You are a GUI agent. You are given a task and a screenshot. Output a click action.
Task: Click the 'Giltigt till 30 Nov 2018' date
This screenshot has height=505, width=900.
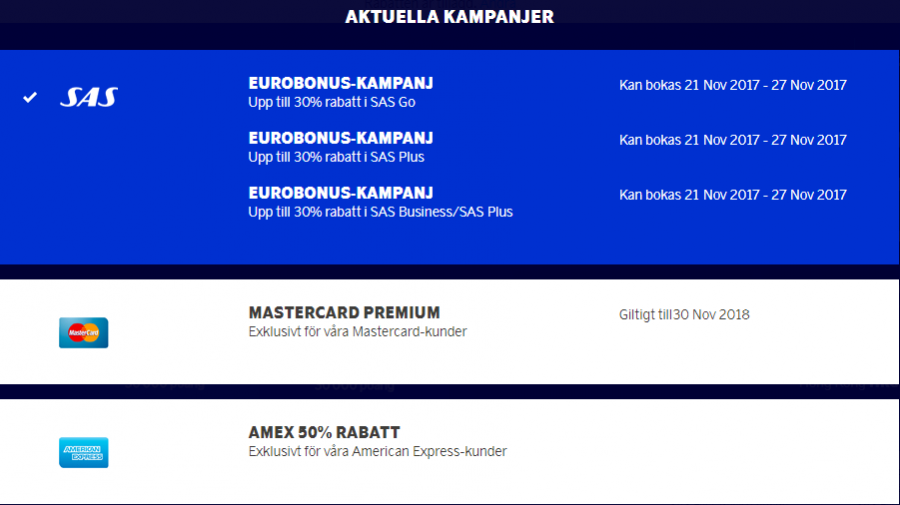pyautogui.click(x=684, y=315)
